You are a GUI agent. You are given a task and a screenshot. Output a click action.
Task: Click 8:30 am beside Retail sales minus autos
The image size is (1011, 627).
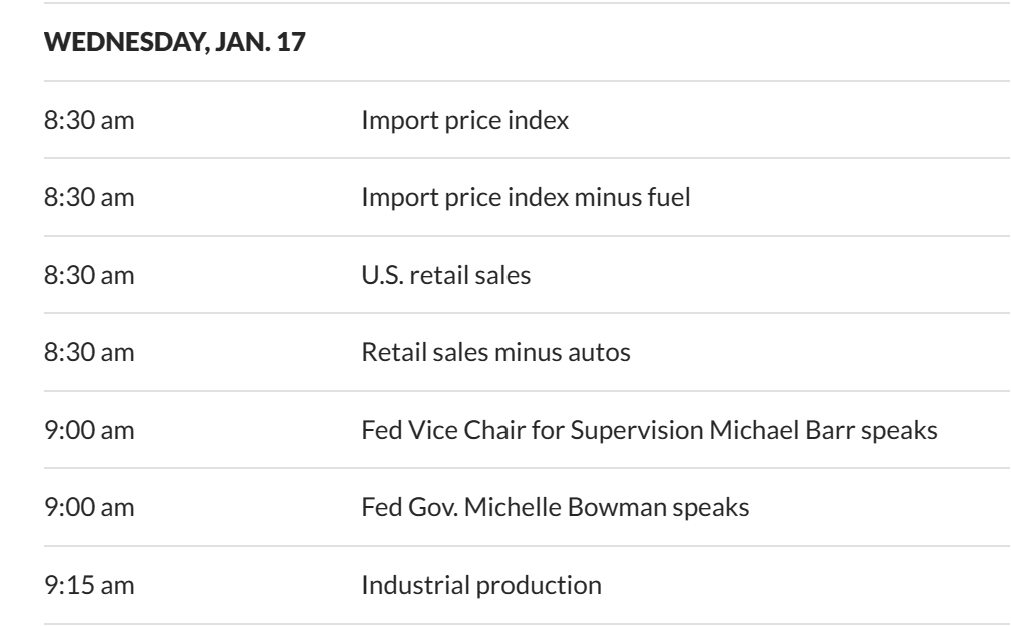pyautogui.click(x=91, y=353)
